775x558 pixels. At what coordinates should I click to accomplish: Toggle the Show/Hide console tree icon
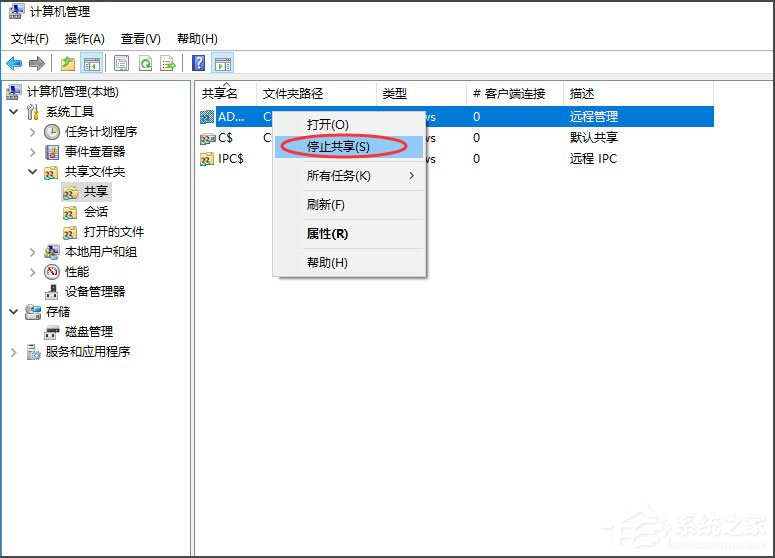(91, 63)
